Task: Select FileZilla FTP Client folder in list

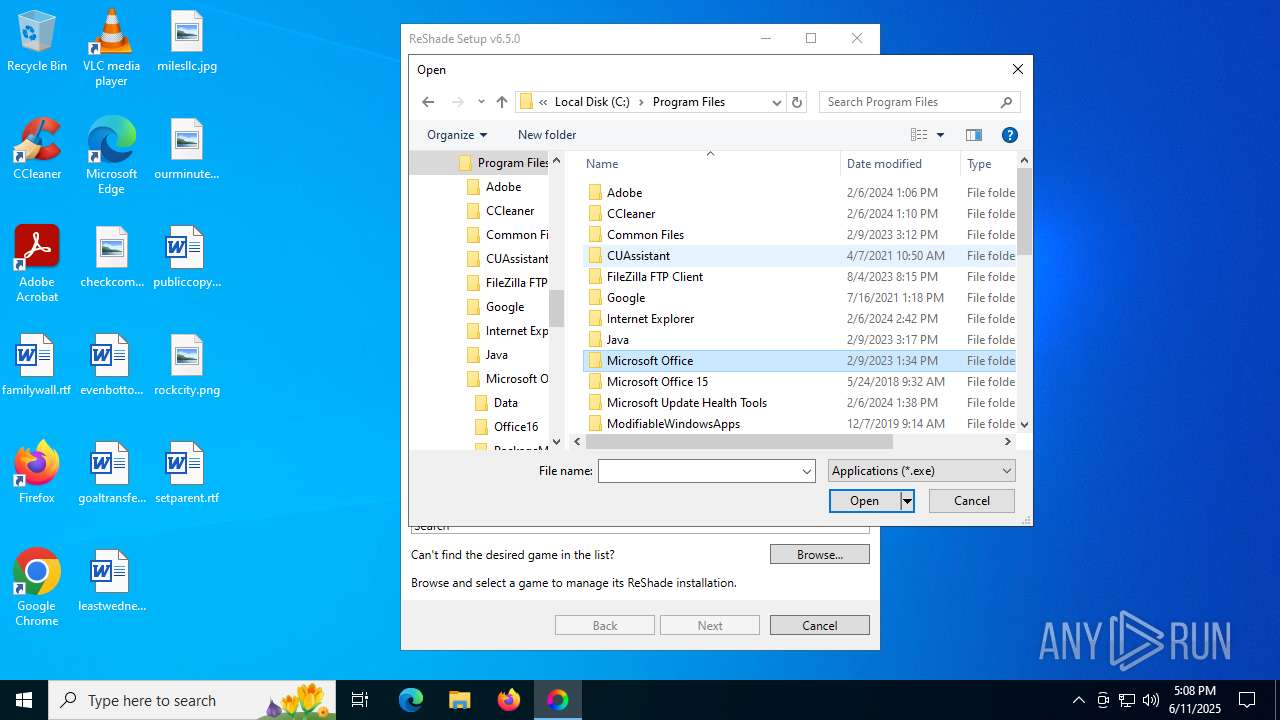Action: 655,277
